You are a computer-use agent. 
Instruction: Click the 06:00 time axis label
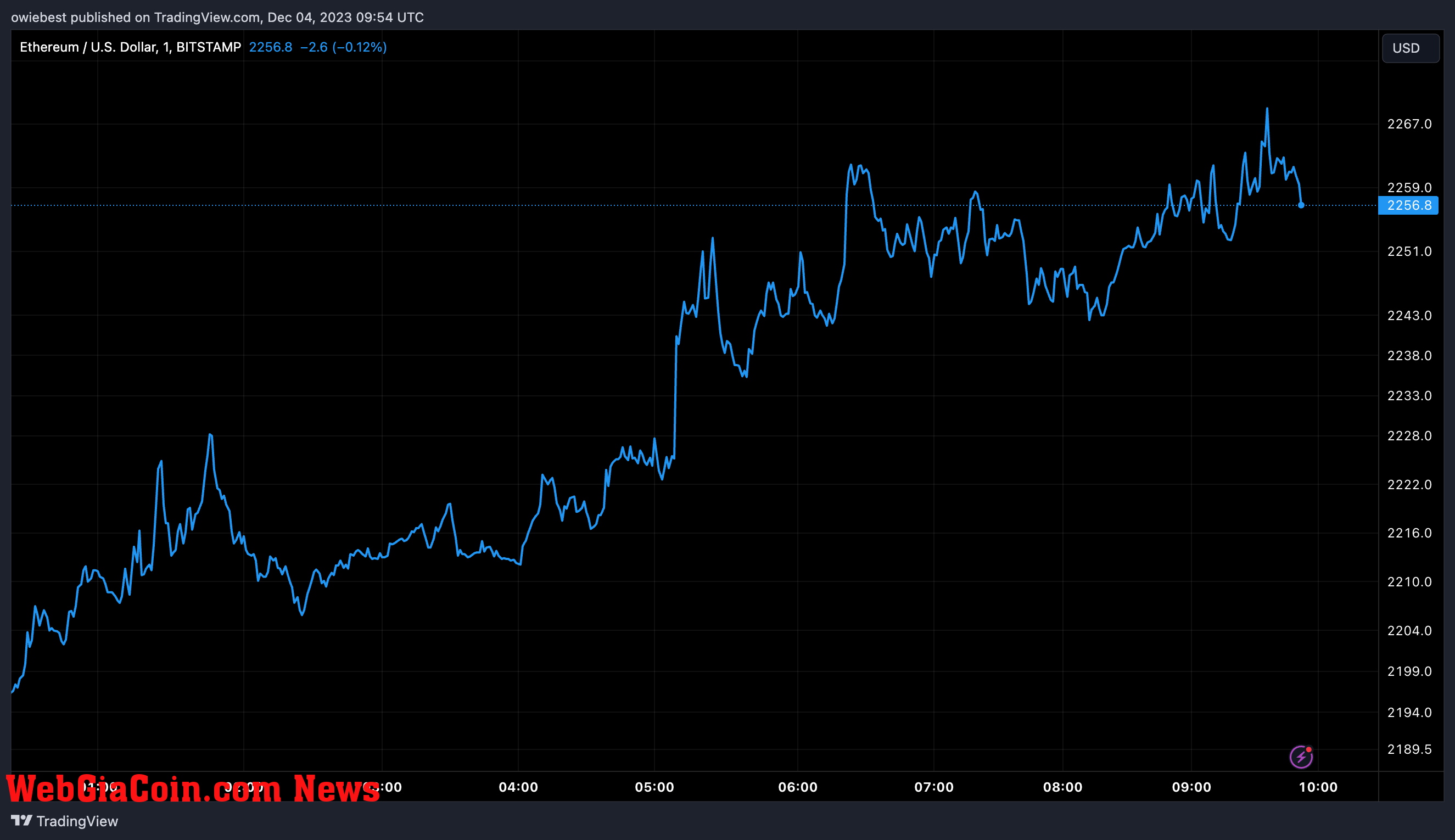point(798,787)
